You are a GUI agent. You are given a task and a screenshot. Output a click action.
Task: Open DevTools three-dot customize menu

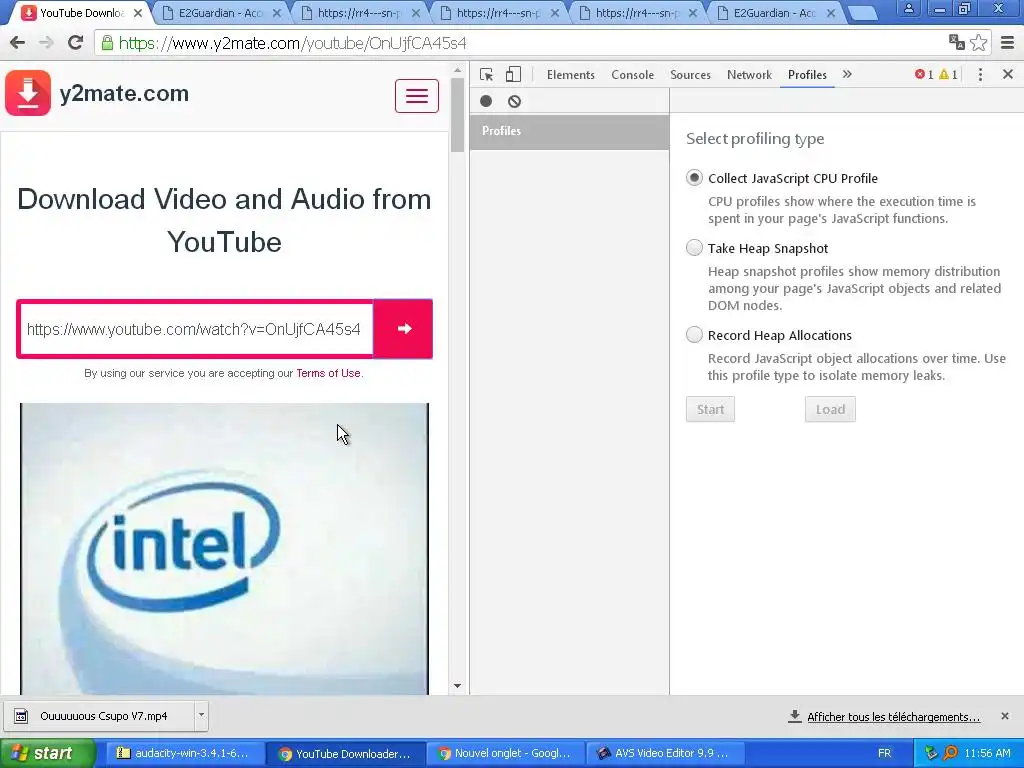click(980, 74)
